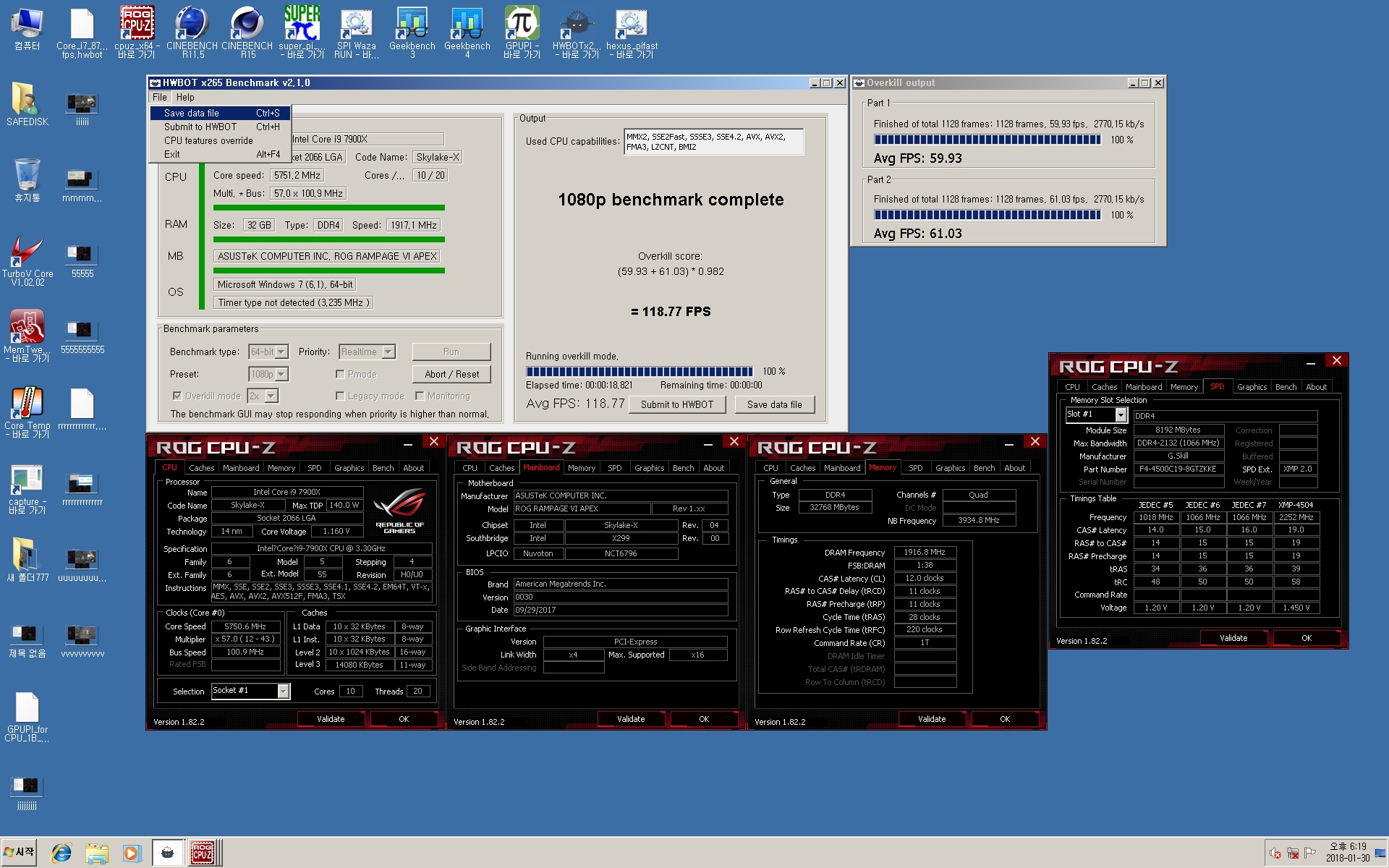Click the Abort / Reset button
The height and width of the screenshot is (868, 1389).
[451, 374]
